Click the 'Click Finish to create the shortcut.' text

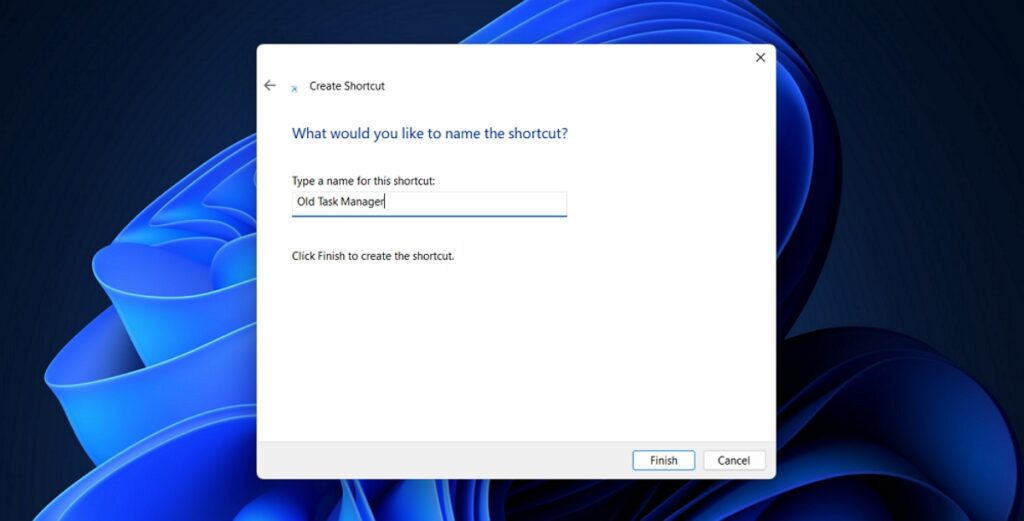click(x=373, y=256)
